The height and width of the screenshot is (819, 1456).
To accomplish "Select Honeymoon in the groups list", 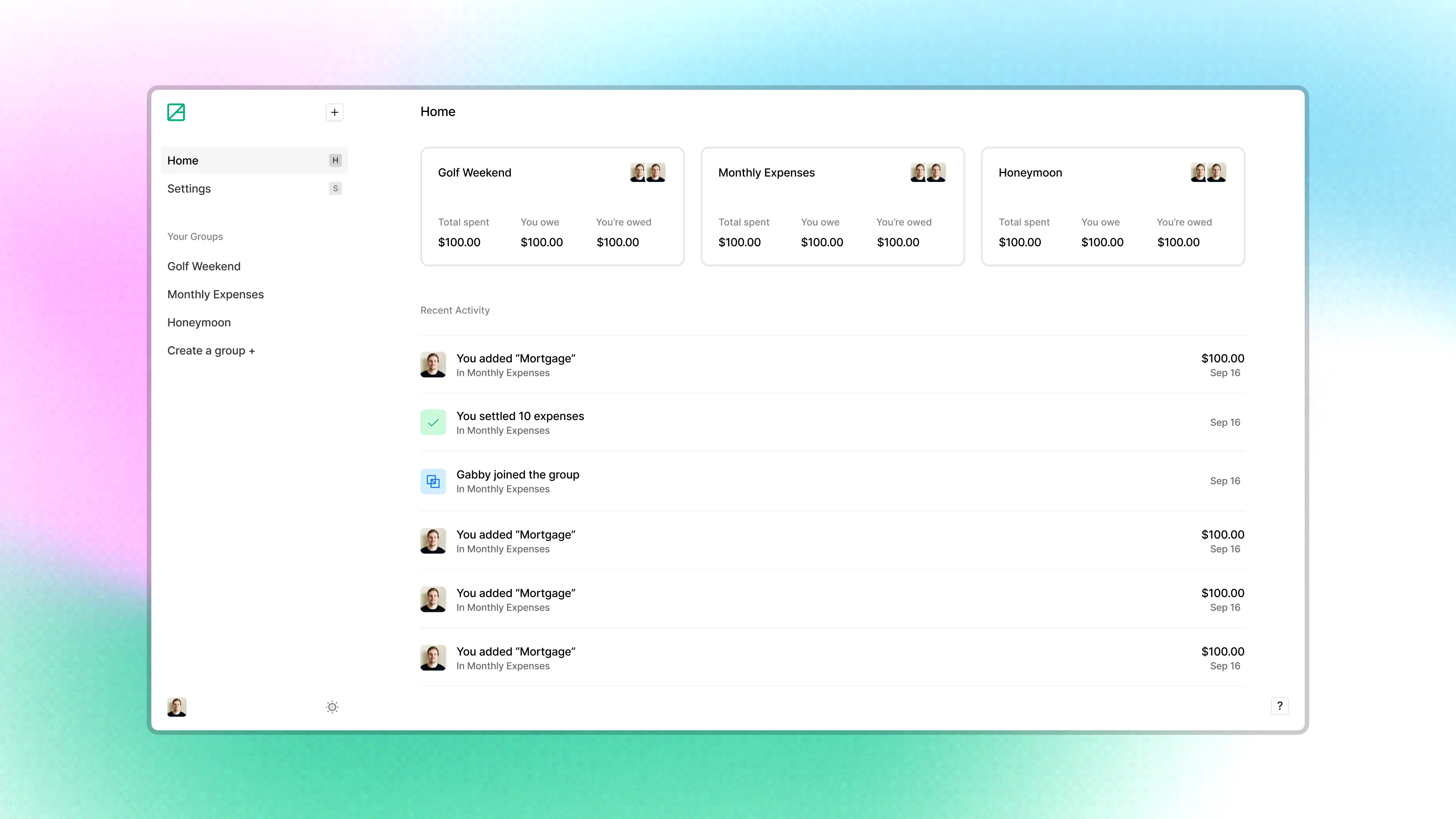I will point(199,322).
